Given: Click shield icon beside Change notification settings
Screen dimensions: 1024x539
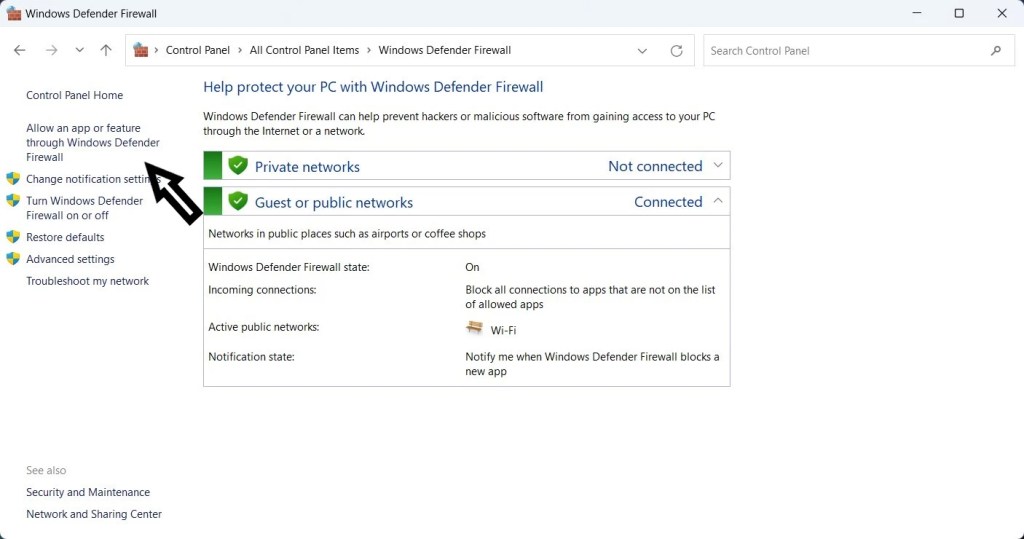Looking at the screenshot, I should [x=13, y=178].
